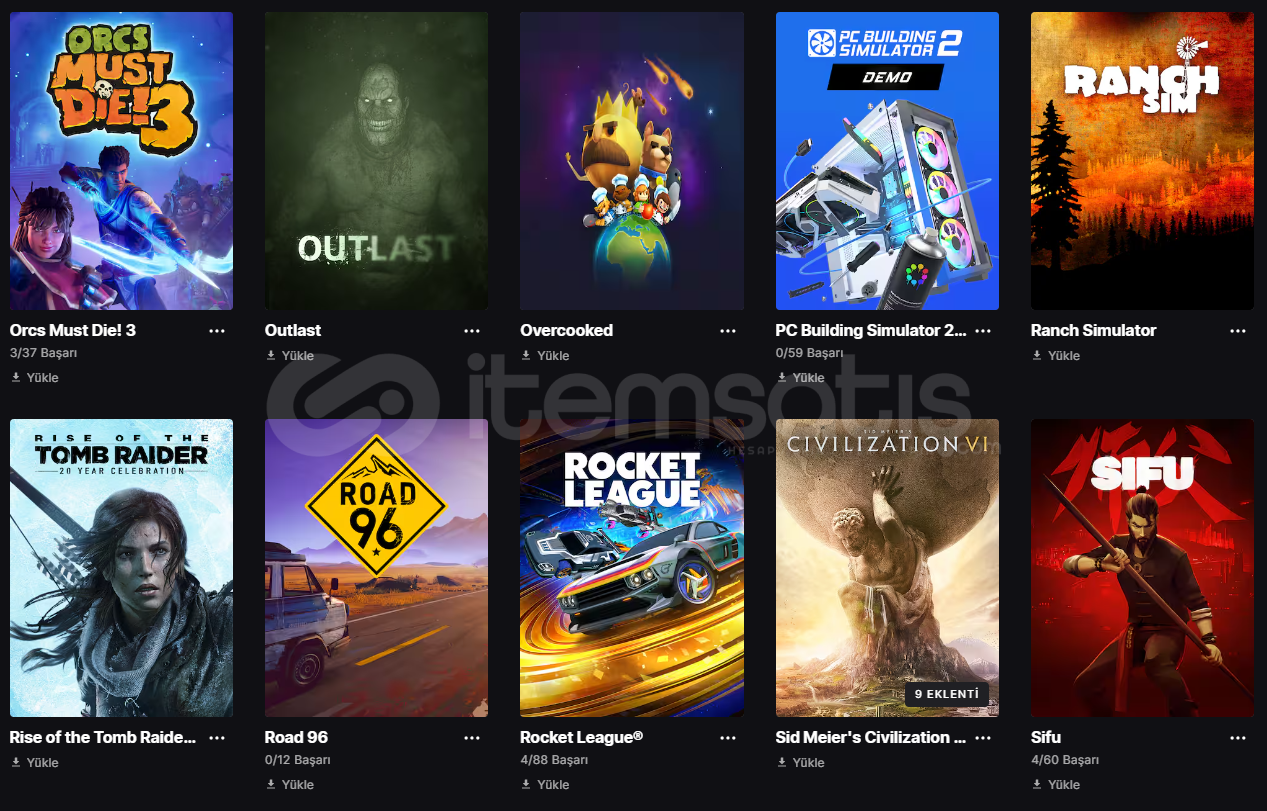Click Yükle under Overcooked
The width and height of the screenshot is (1267, 811).
pyautogui.click(x=553, y=356)
